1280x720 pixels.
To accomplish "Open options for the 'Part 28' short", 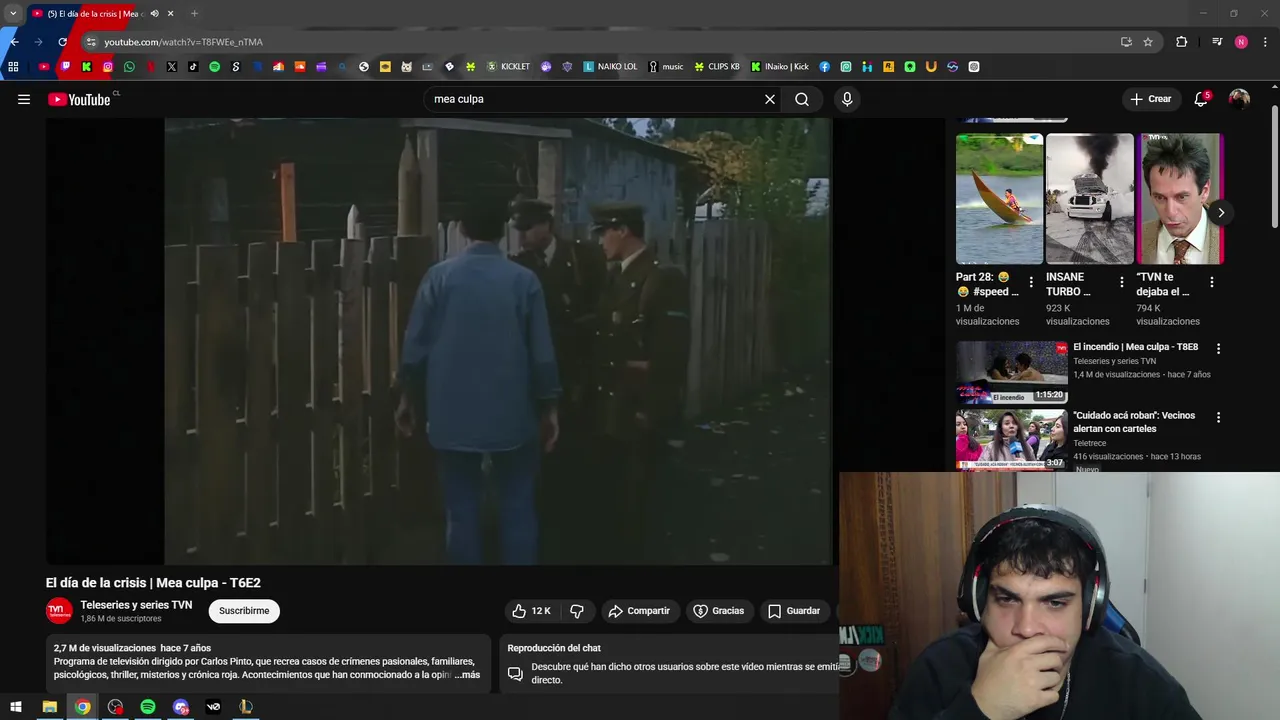I will (x=1031, y=283).
